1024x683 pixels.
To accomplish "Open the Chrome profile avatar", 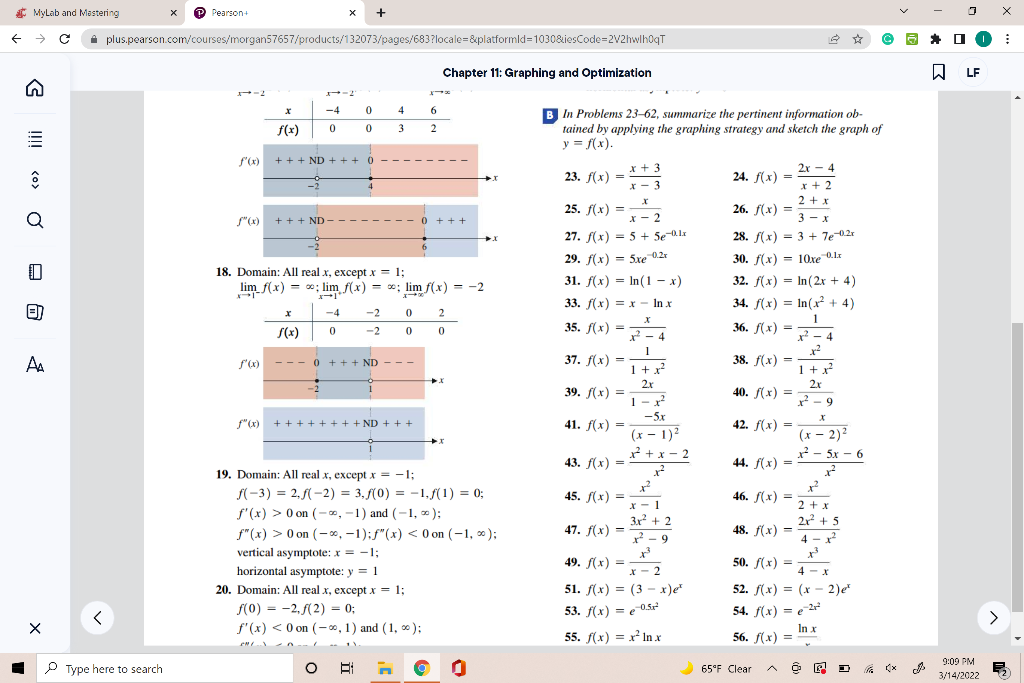I will click(983, 39).
